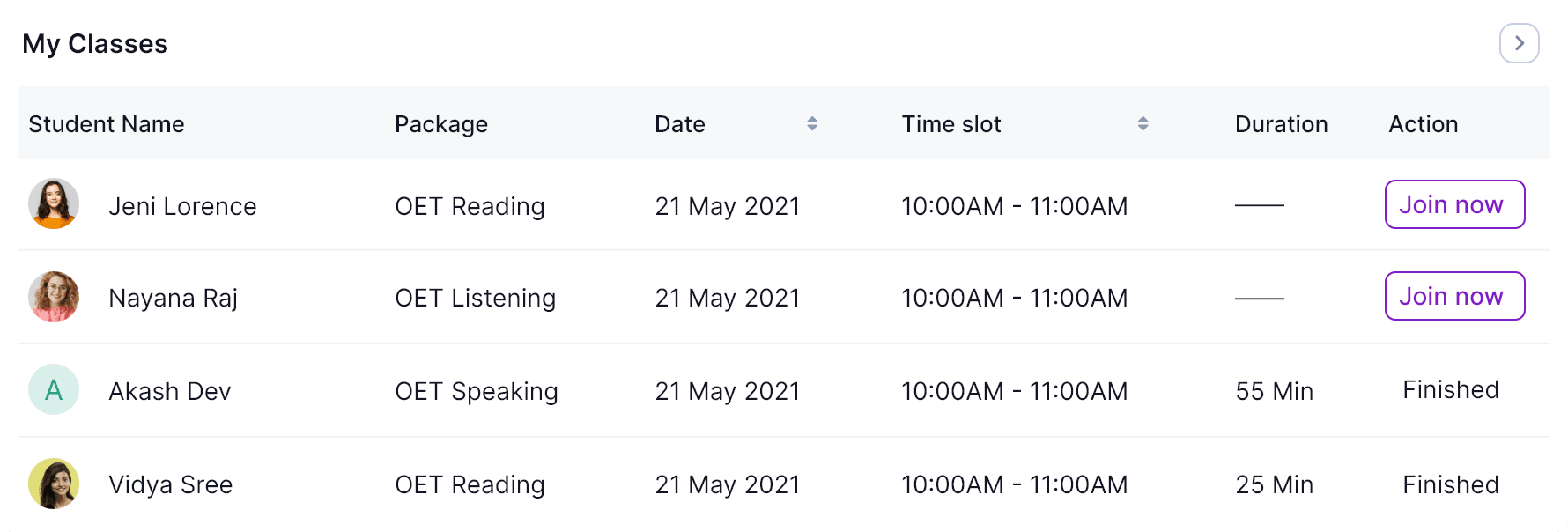
Task: Click the My Classes heading
Action: coord(95,44)
